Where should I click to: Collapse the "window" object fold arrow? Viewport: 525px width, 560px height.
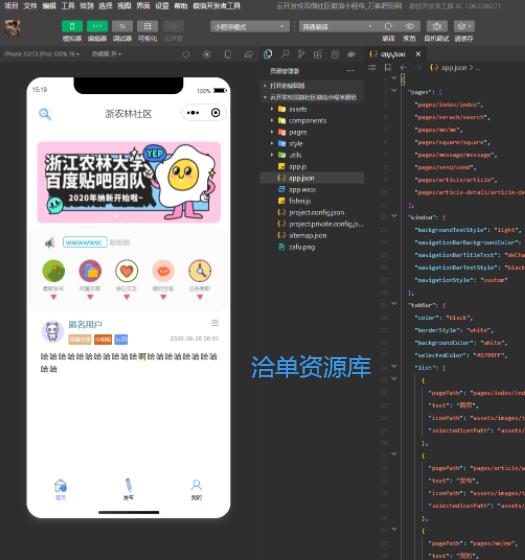click(394, 216)
